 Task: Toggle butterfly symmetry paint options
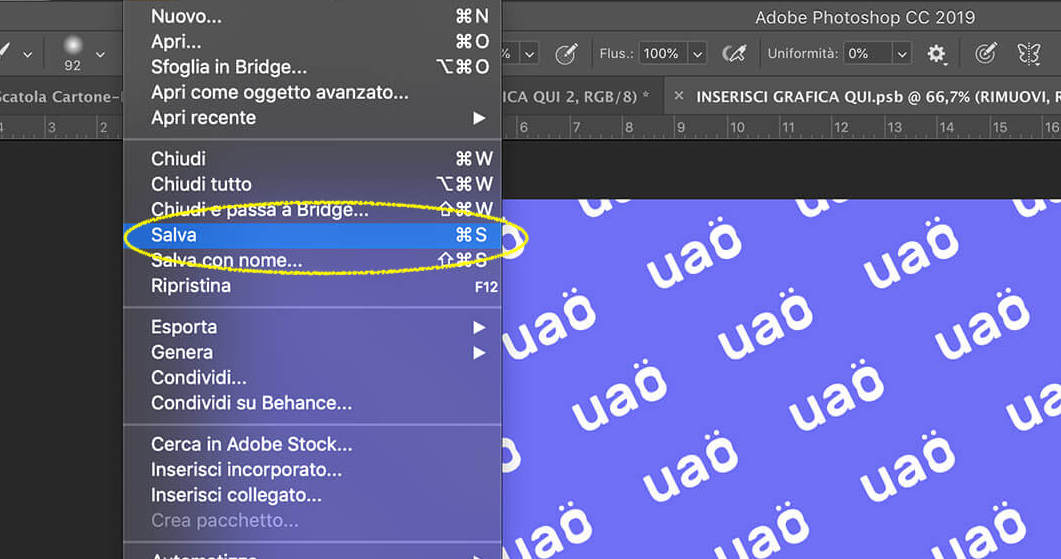coord(1029,54)
